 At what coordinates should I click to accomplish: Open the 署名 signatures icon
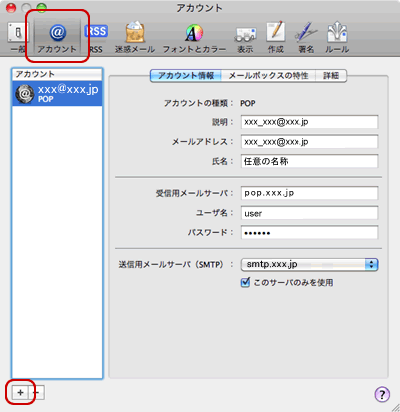(306, 38)
